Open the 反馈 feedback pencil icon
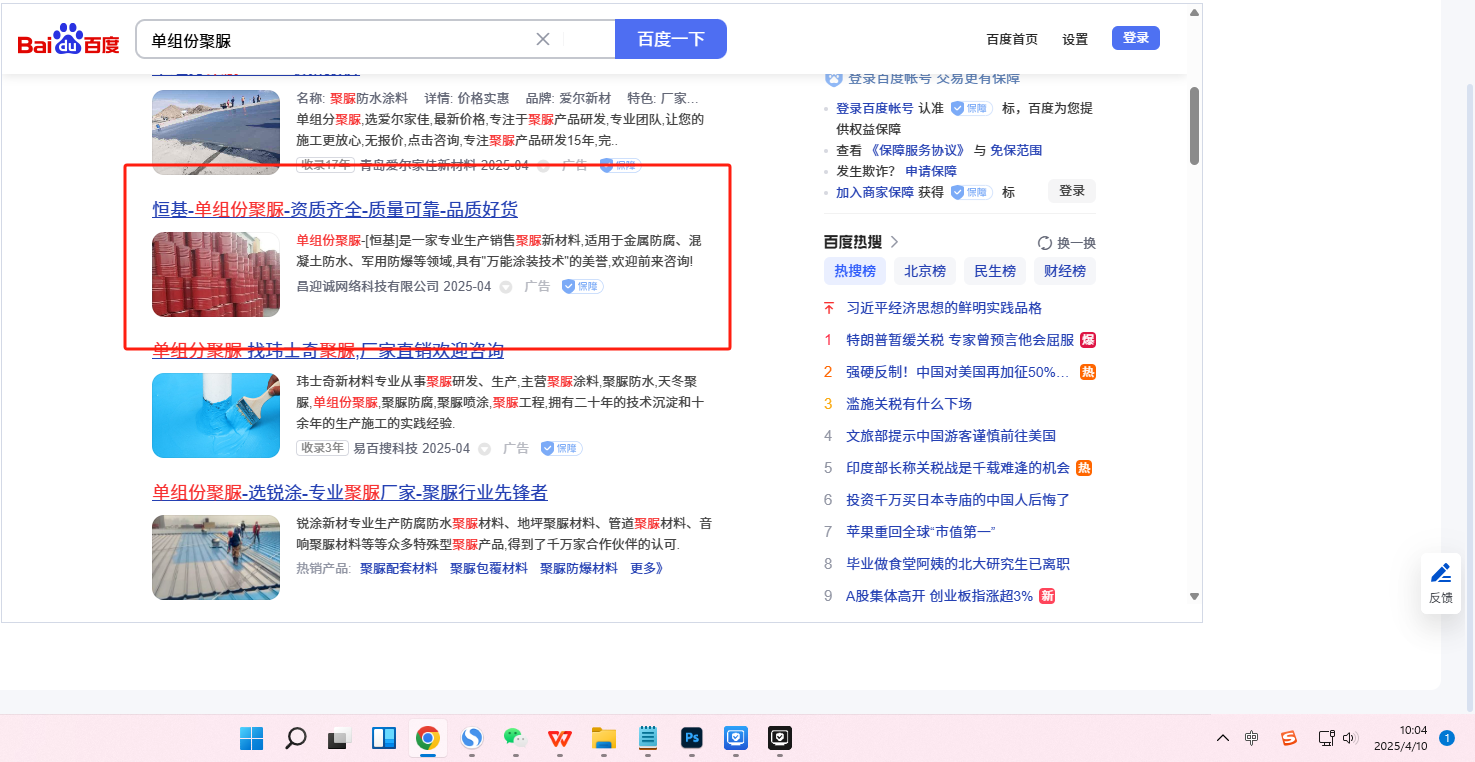Screen dimensions: 1475x762 click(1440, 573)
